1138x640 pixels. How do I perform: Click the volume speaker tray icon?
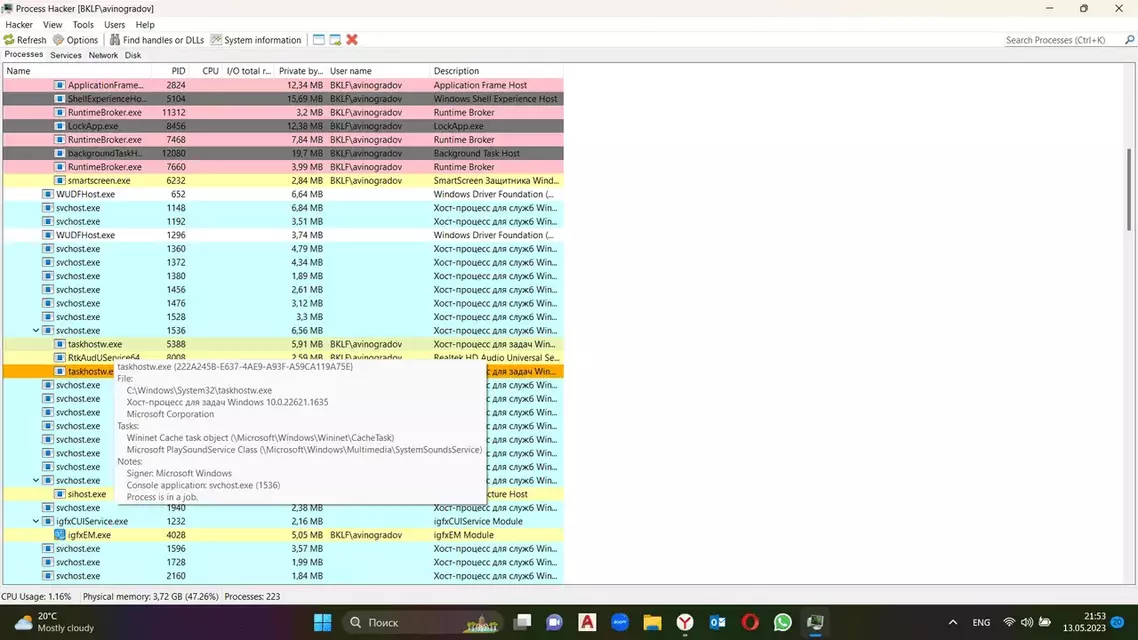point(1027,623)
